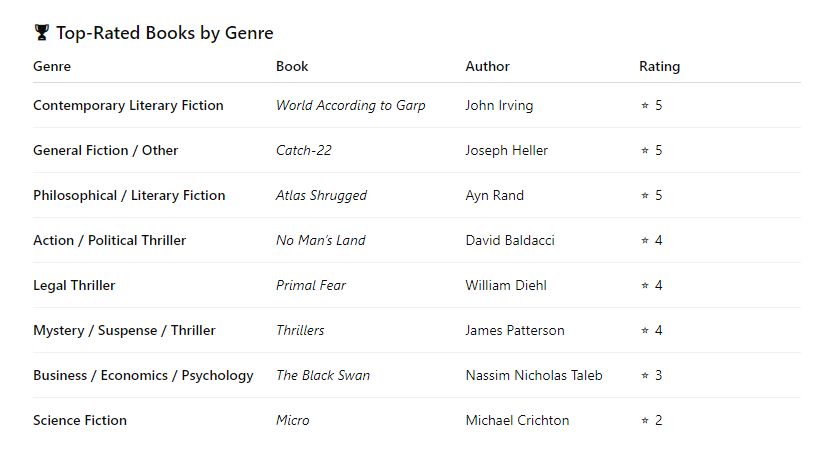Click the Genre column header

52,66
